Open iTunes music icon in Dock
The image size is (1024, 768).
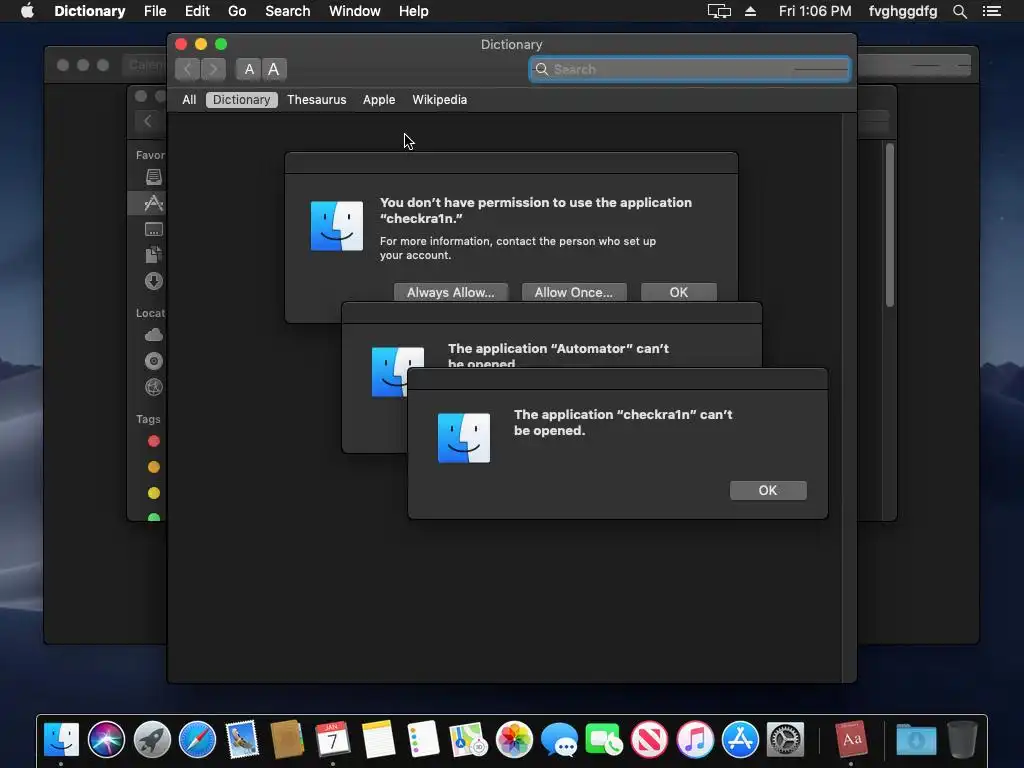pos(695,739)
